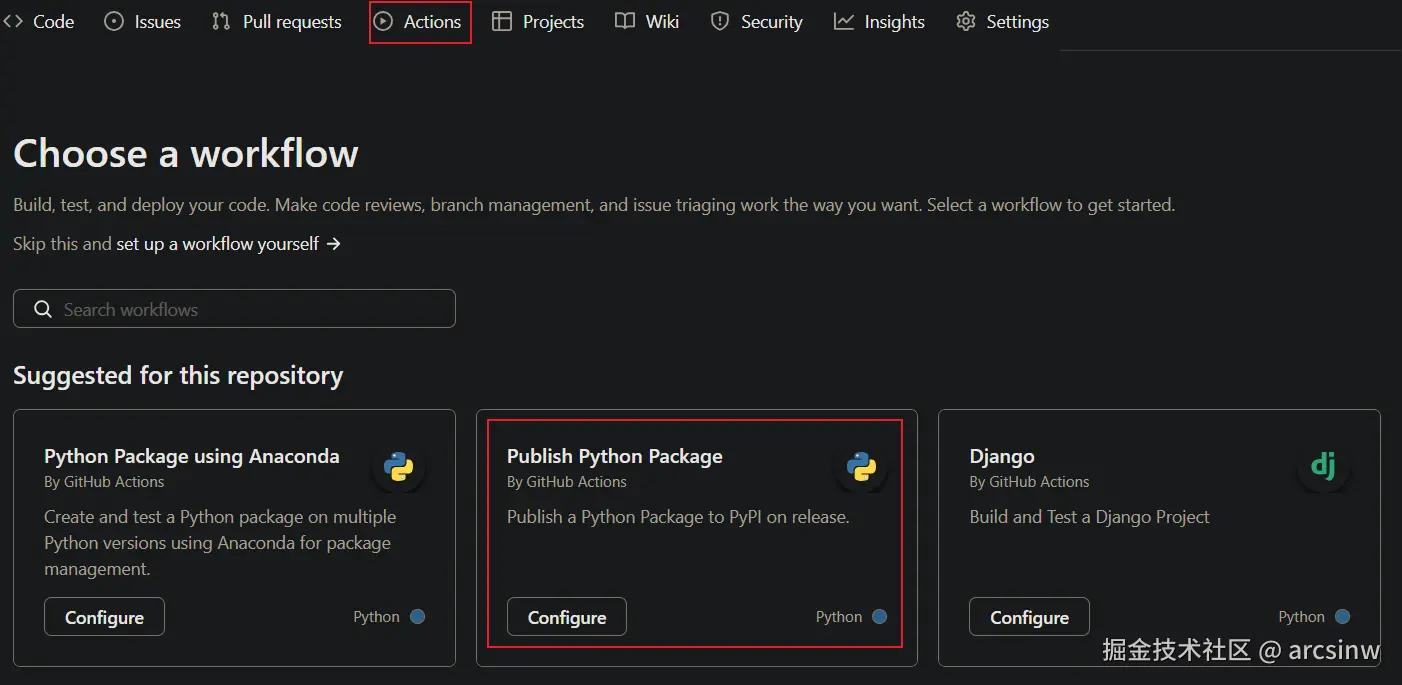Go to the Insights tab

(x=879, y=21)
